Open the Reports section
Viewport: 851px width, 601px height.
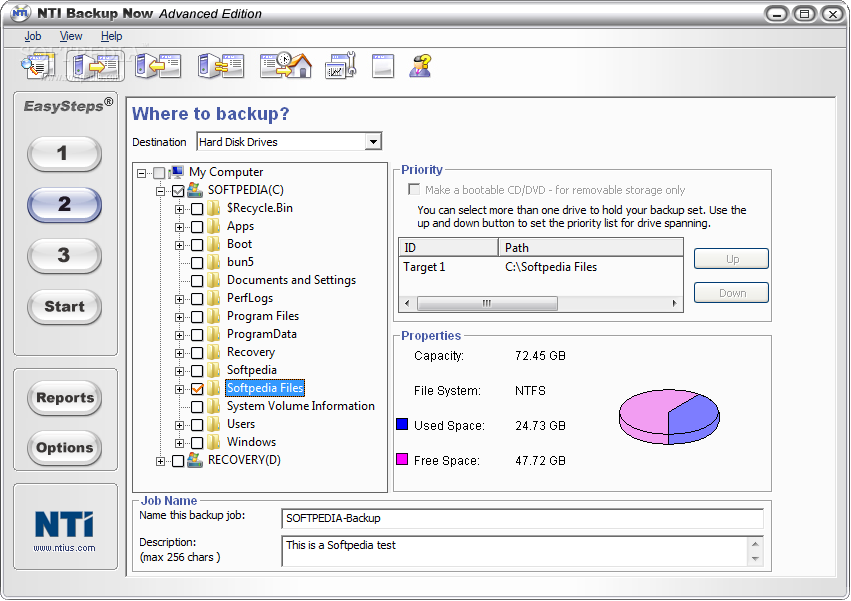click(x=65, y=398)
